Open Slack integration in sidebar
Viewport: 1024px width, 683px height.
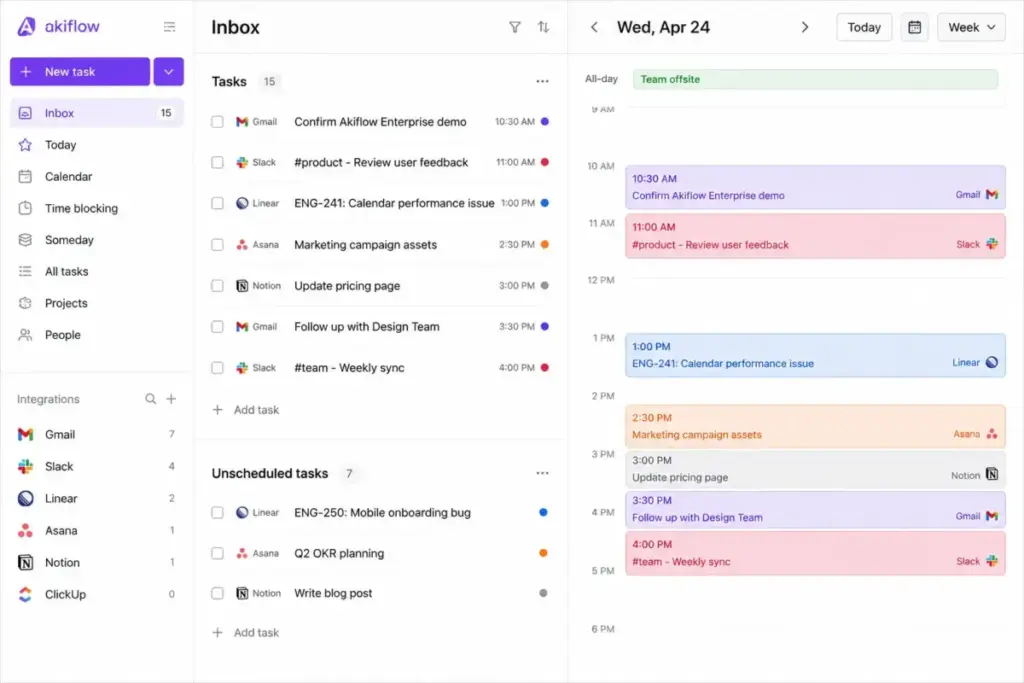96,466
